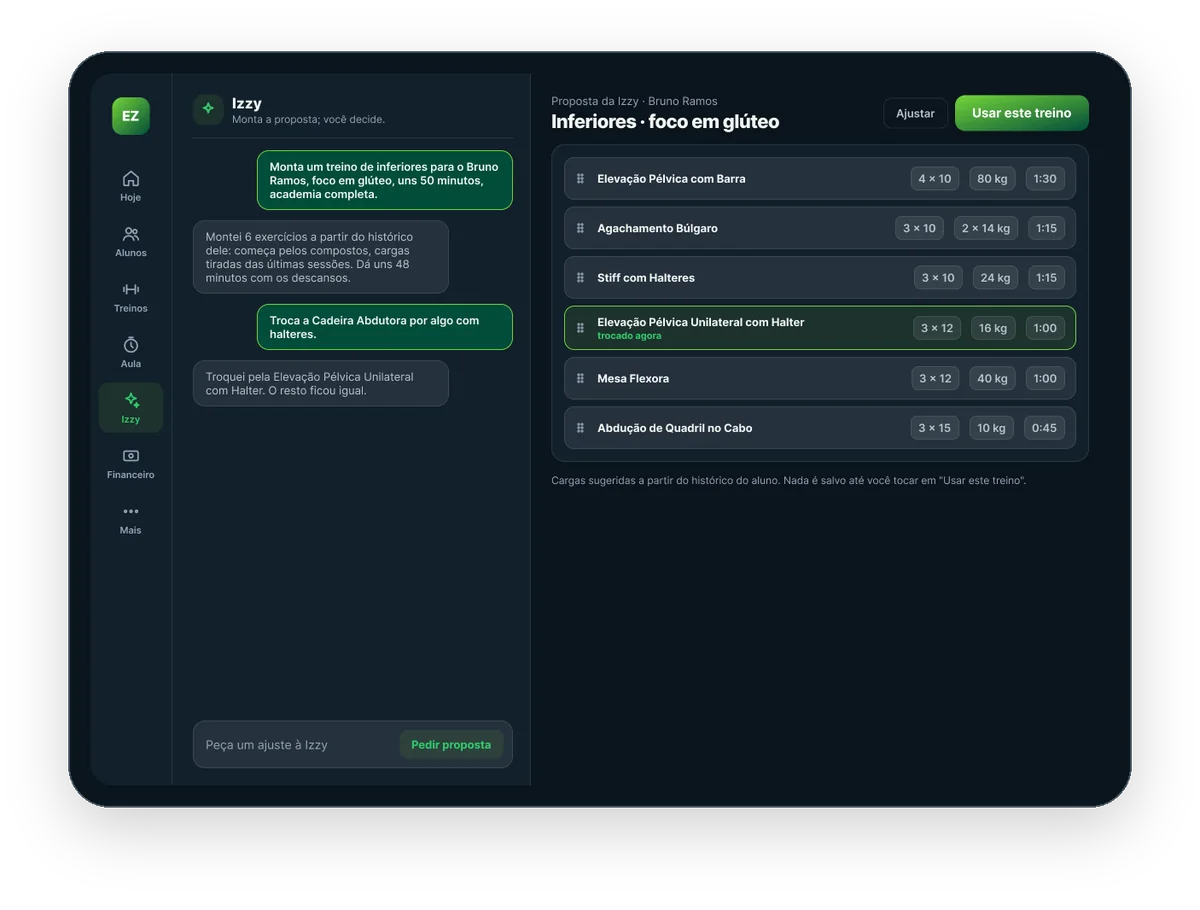Click Pedir proposta in chat box
This screenshot has height=910, width=1200.
tap(451, 745)
